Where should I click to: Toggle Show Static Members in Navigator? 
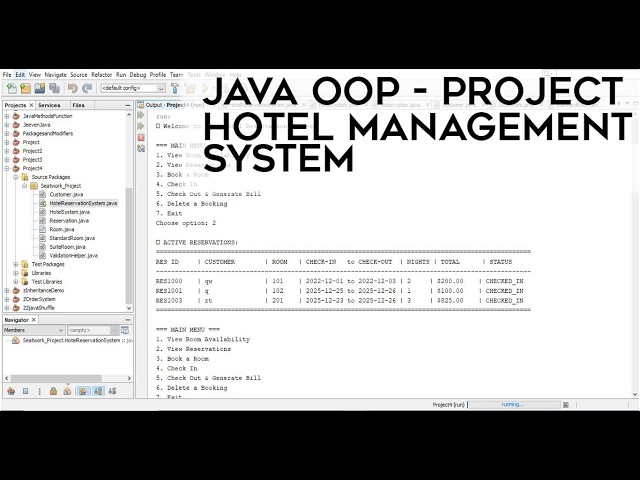tap(39, 391)
